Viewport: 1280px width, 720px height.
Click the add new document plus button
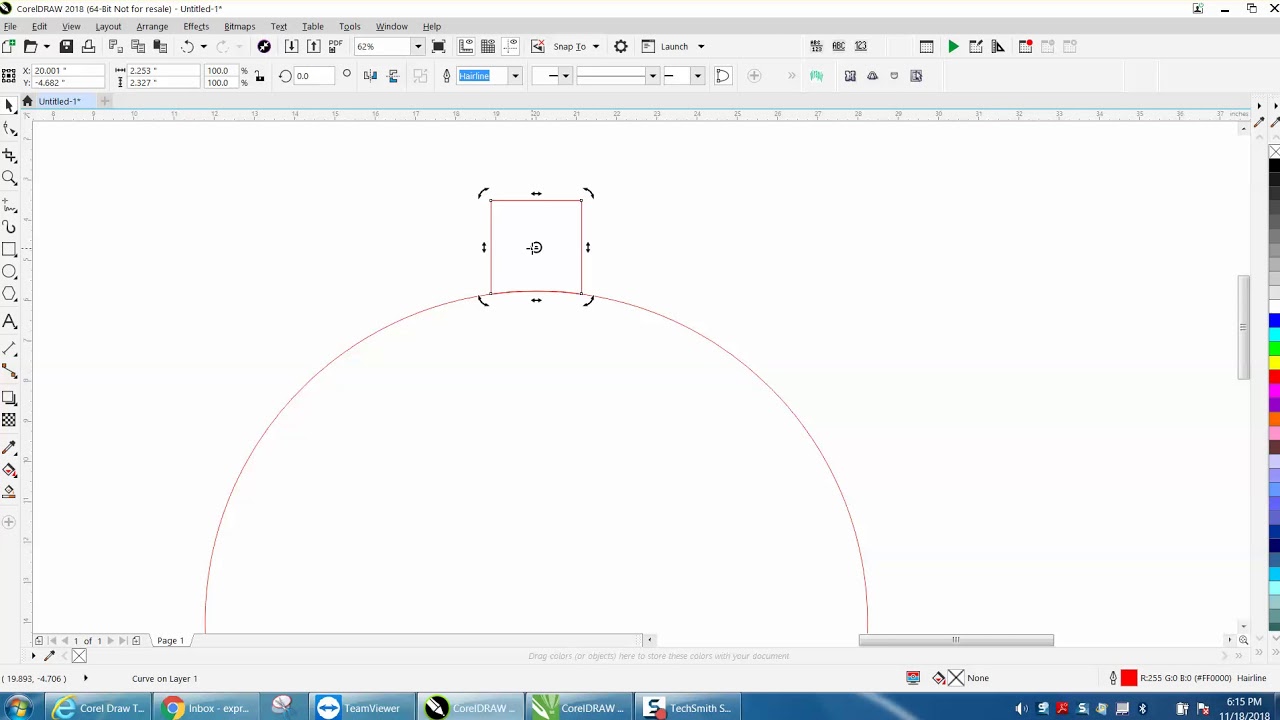pos(104,101)
